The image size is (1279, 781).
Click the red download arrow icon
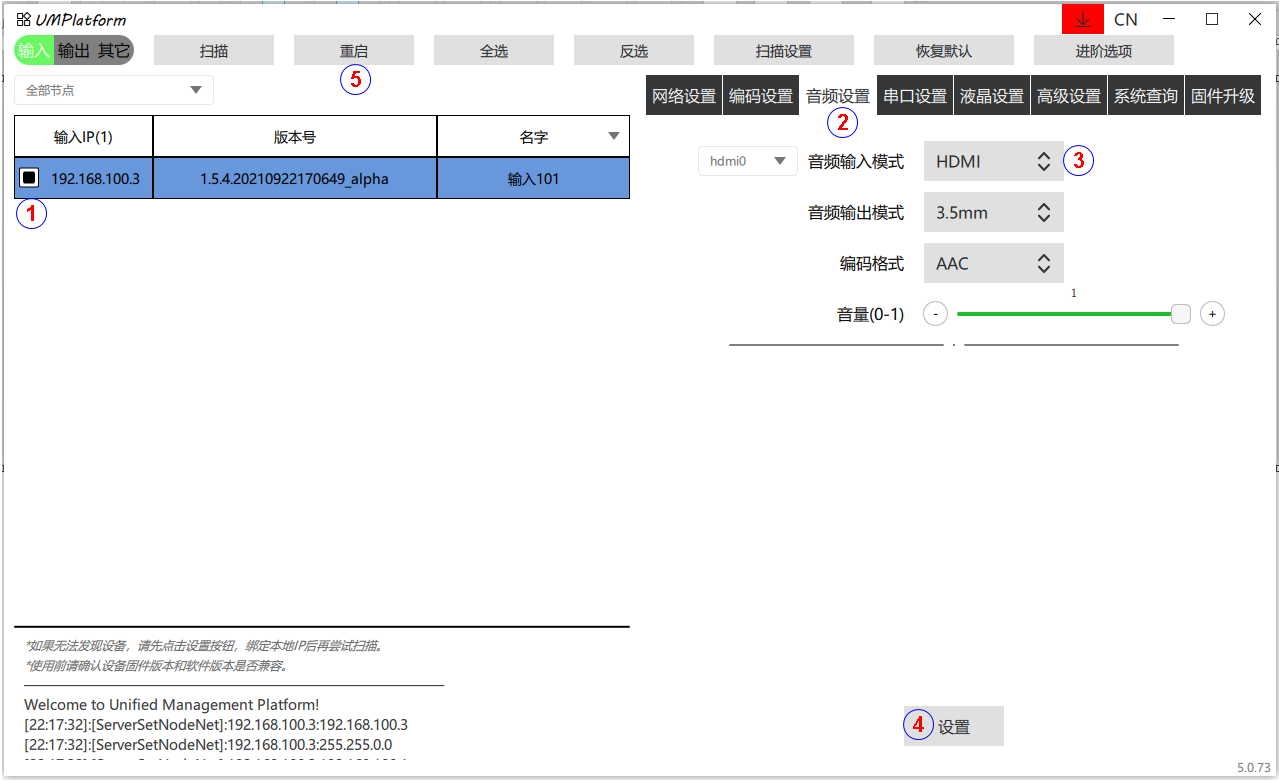[1082, 19]
